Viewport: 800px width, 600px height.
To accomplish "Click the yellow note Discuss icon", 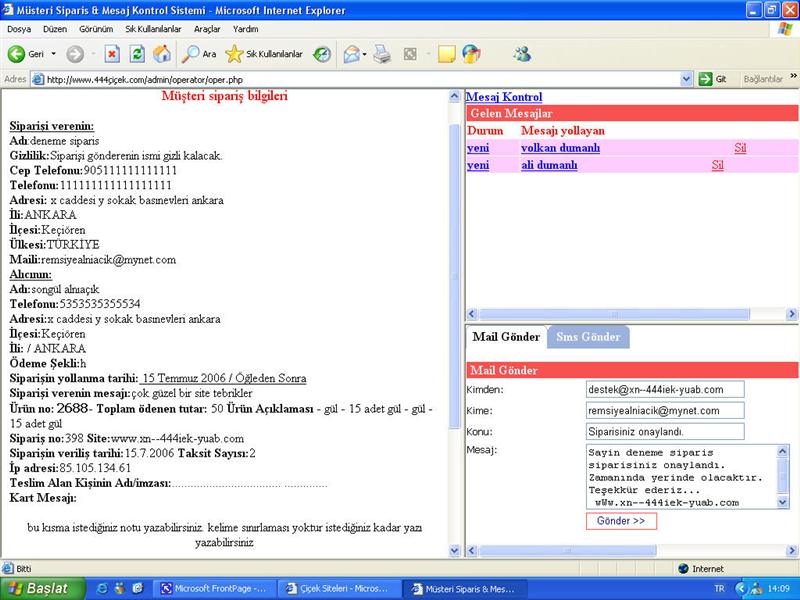I will coord(447,54).
